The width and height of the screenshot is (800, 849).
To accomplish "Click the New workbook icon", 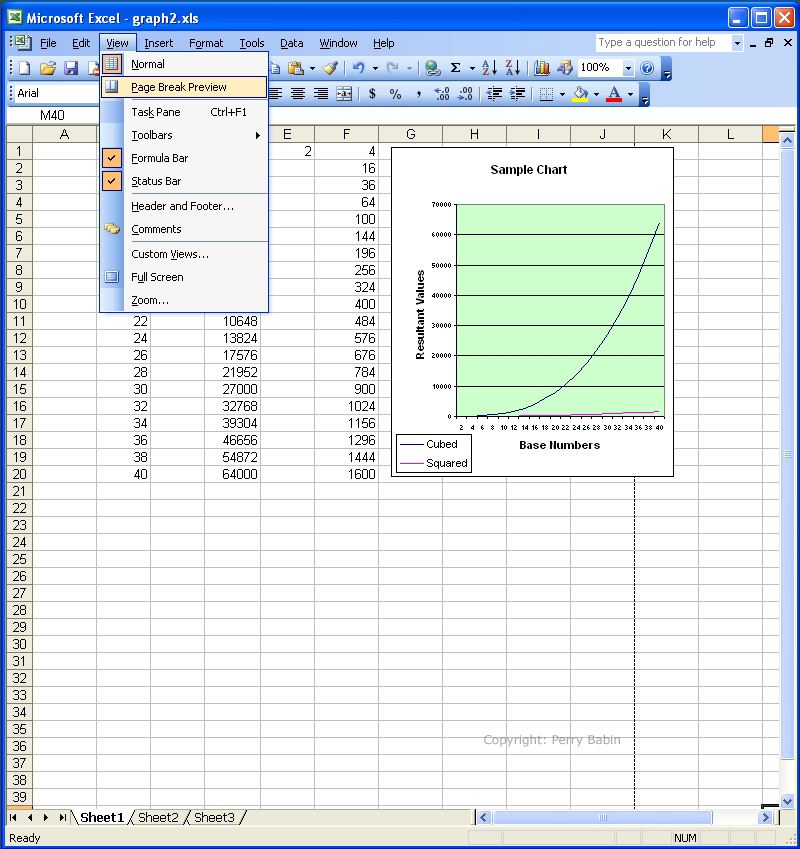I will pyautogui.click(x=25, y=68).
